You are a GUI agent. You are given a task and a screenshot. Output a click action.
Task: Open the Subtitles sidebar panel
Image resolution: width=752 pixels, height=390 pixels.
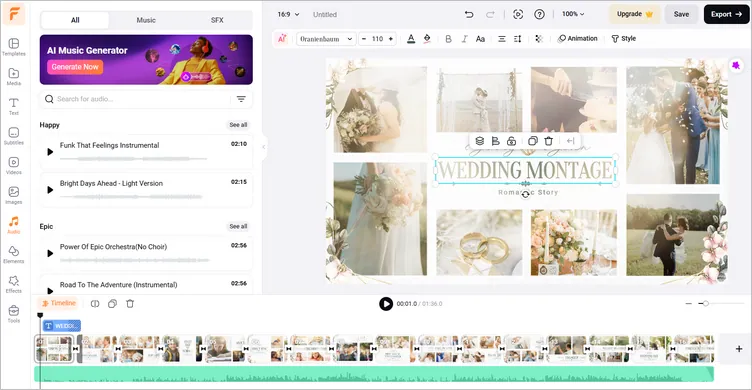point(13,136)
